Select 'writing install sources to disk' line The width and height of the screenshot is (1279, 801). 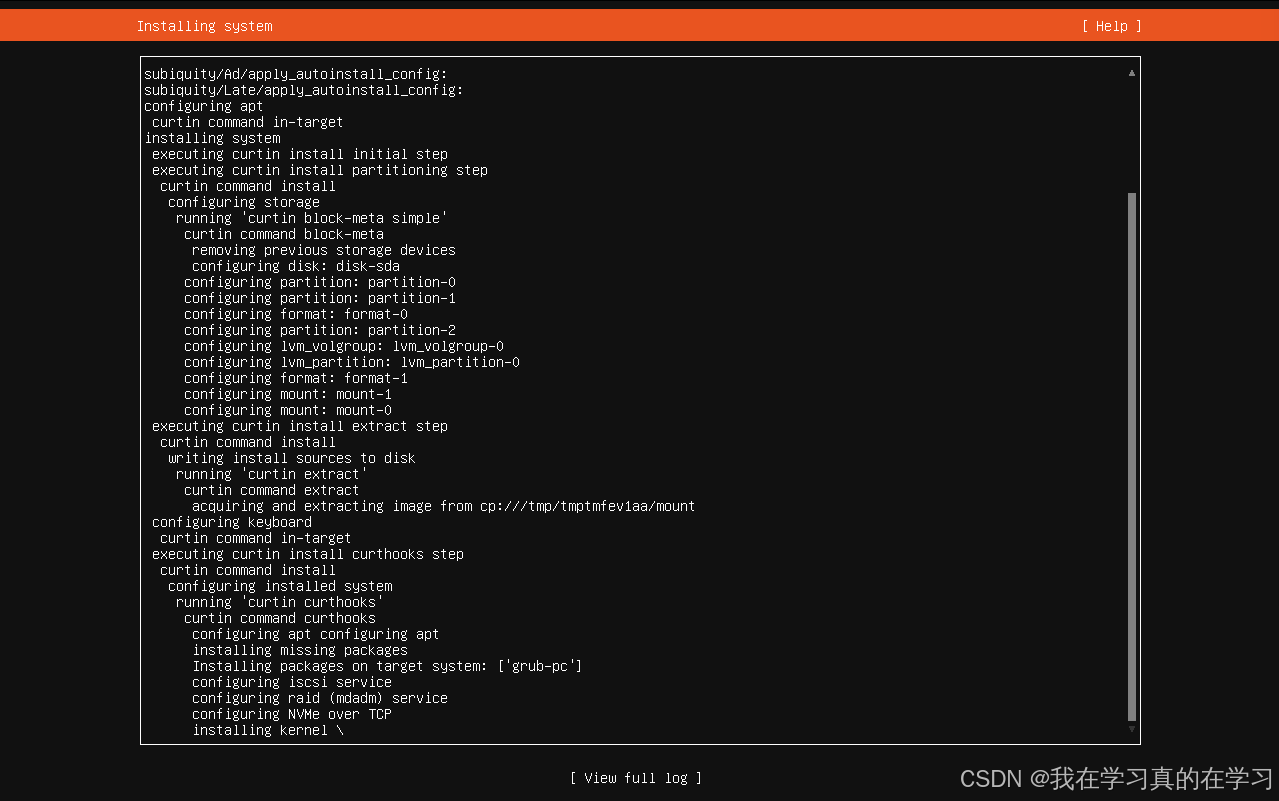coord(292,458)
